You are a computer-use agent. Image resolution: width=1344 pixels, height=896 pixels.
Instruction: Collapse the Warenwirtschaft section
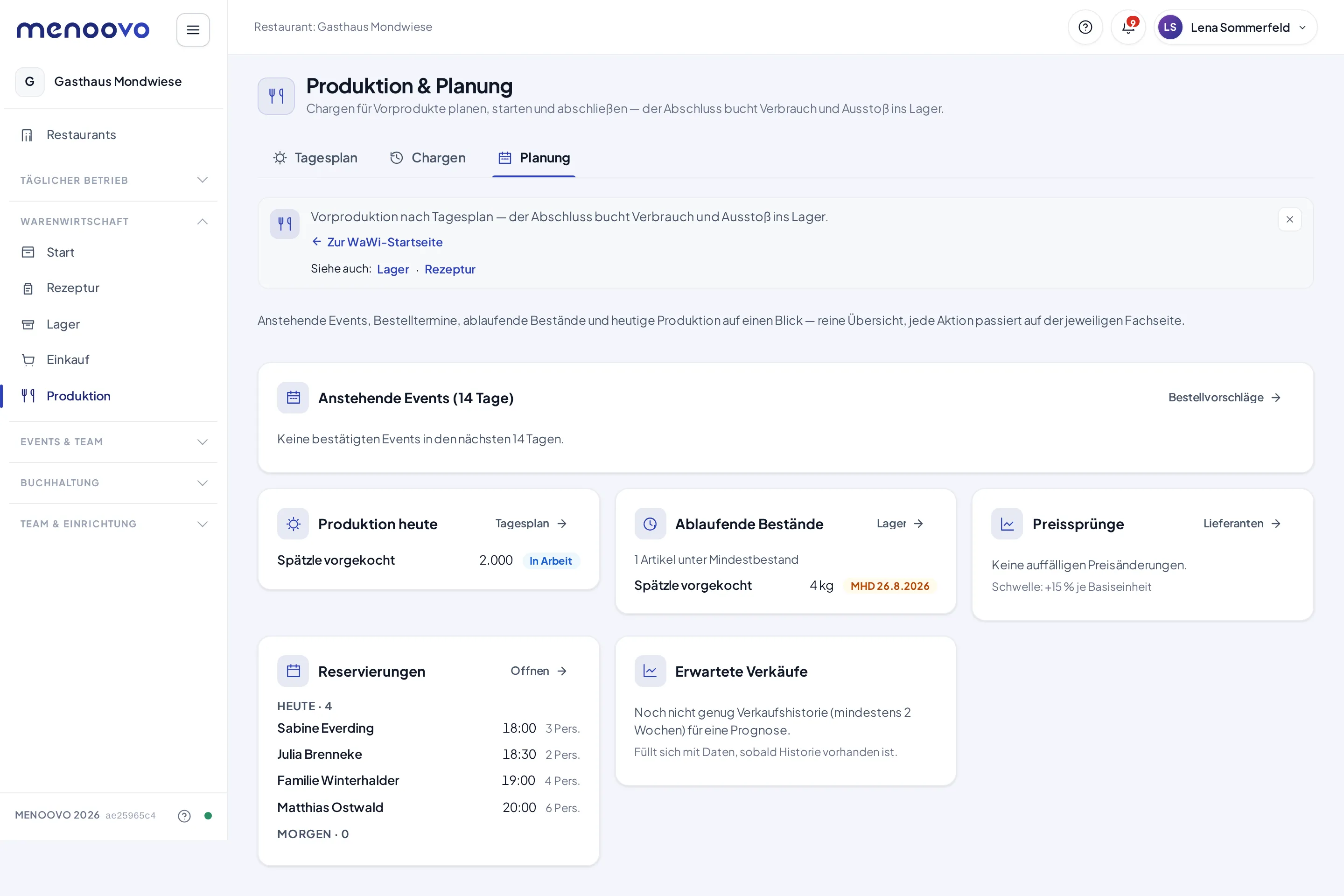click(x=114, y=222)
